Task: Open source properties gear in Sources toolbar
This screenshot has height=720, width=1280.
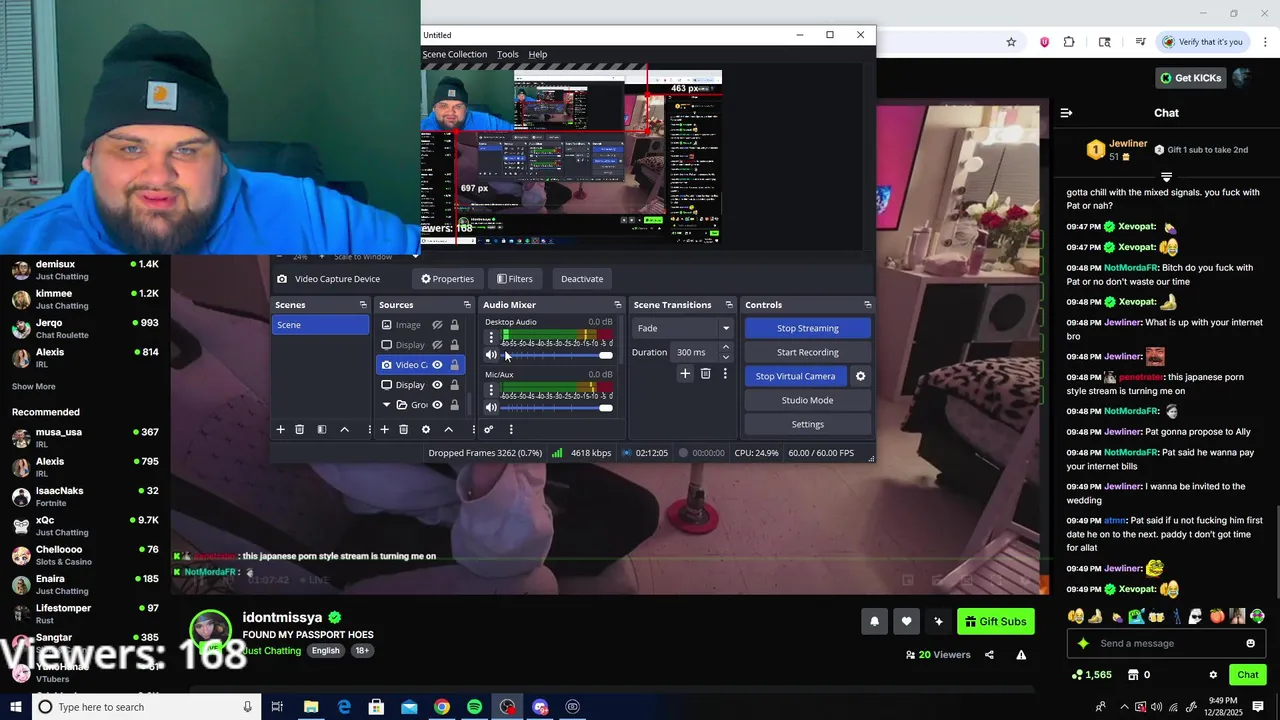Action: (x=426, y=430)
